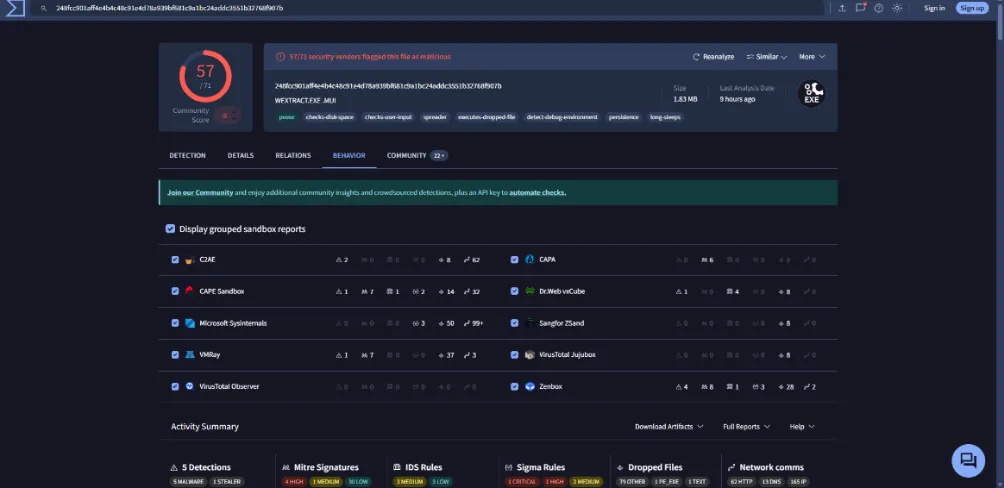Click the Sangfor ZSand logo icon
The image size is (1004, 488).
[530, 323]
